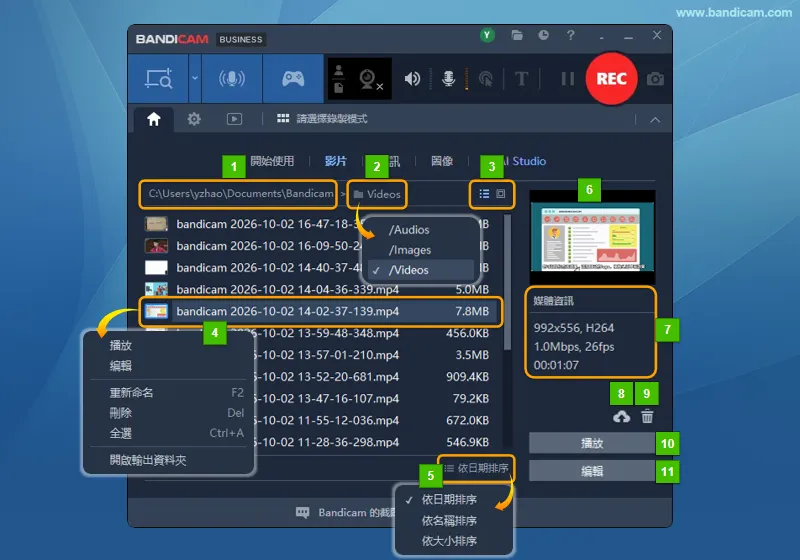Open the account Y icon
Screen dimensions: 800x560
point(487,35)
